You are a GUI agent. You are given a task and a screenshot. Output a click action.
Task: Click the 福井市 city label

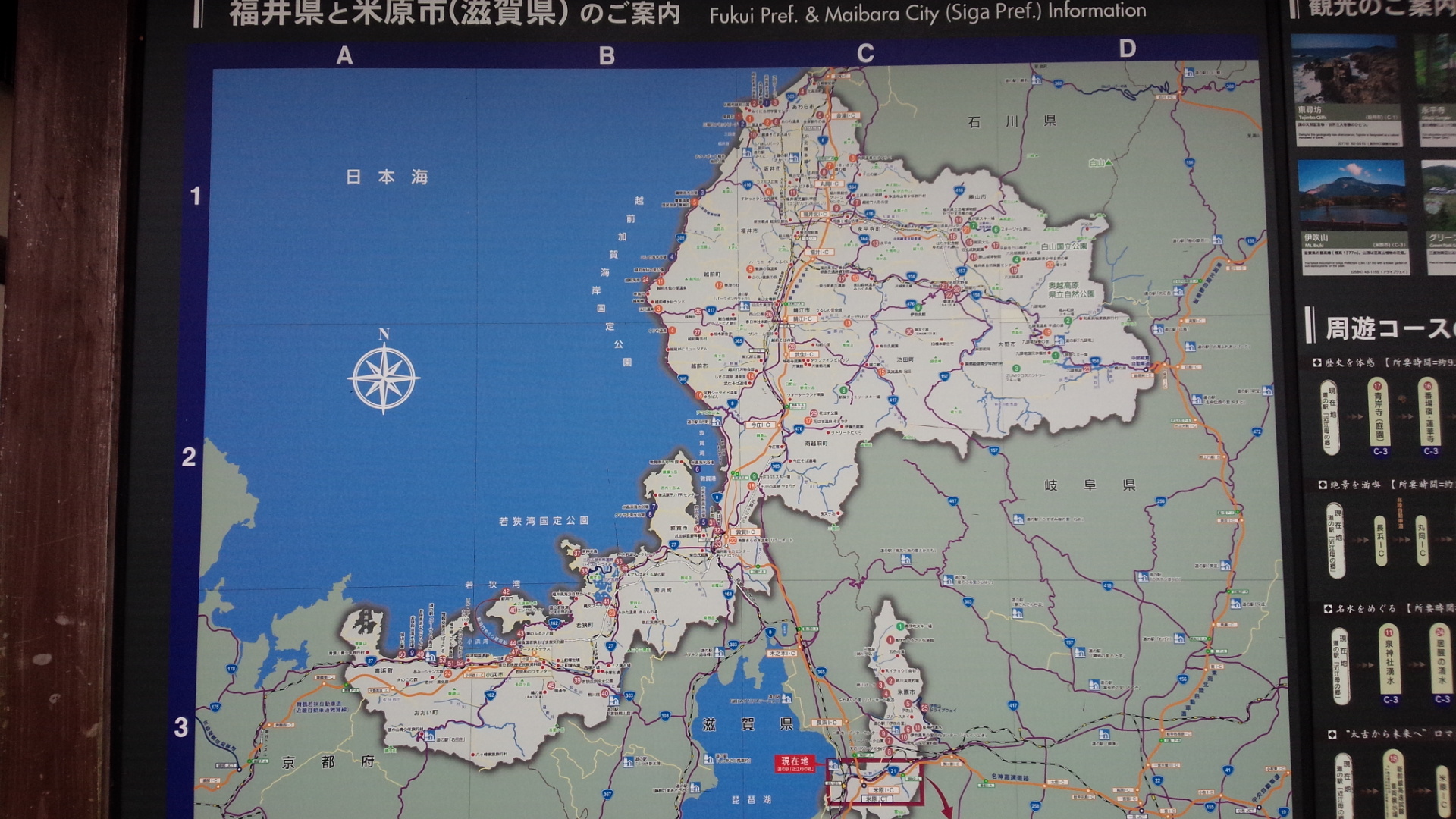click(x=749, y=231)
